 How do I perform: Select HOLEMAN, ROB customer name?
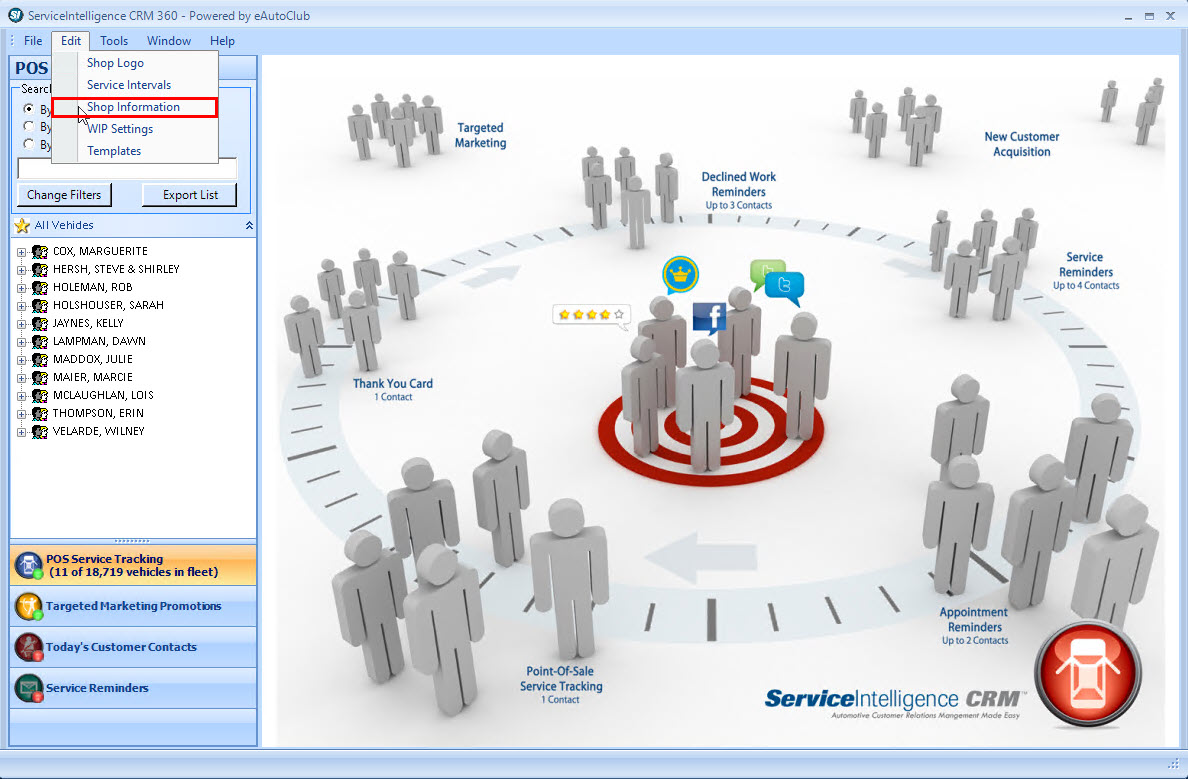click(x=92, y=287)
